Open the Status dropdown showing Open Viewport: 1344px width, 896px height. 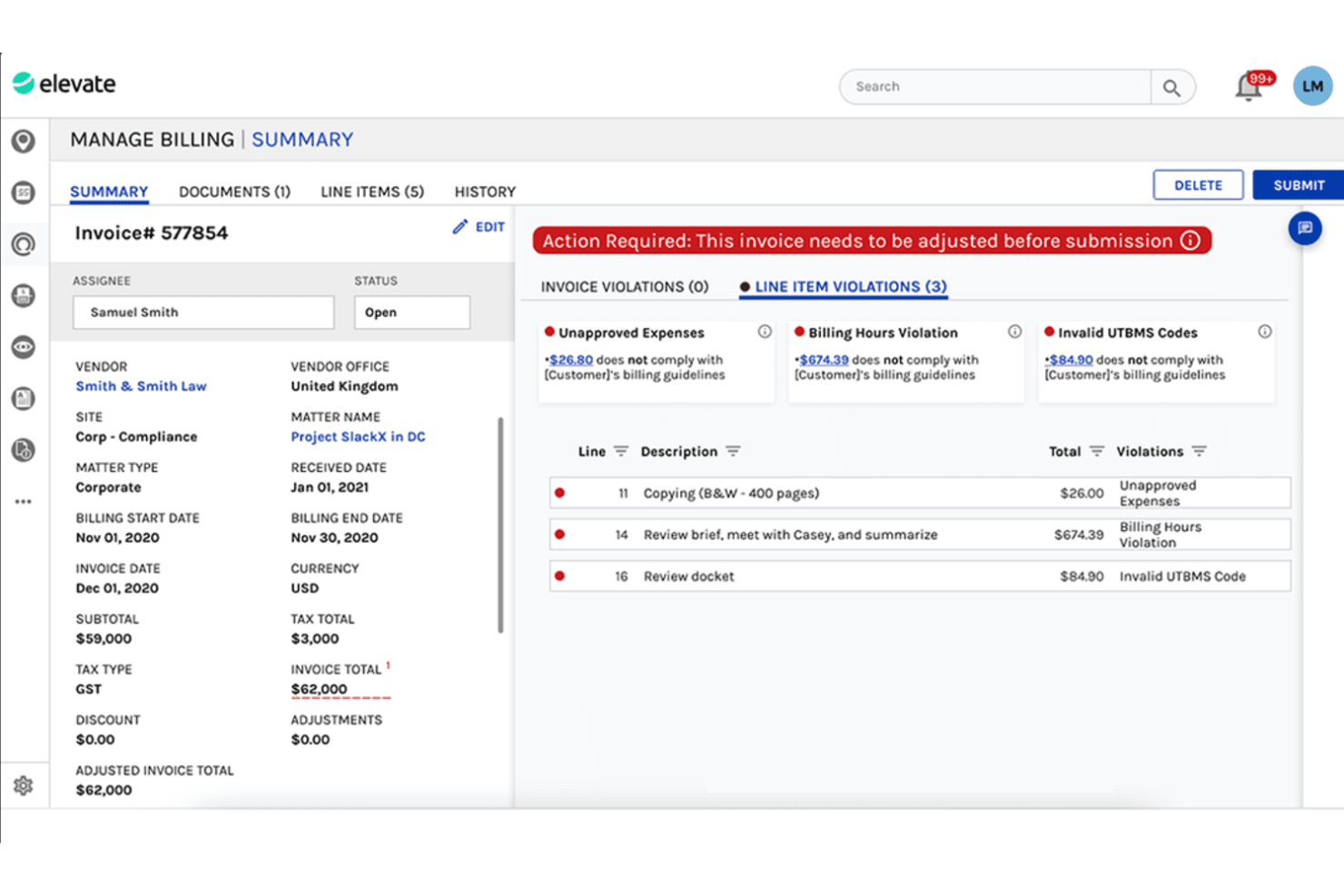pyautogui.click(x=412, y=312)
